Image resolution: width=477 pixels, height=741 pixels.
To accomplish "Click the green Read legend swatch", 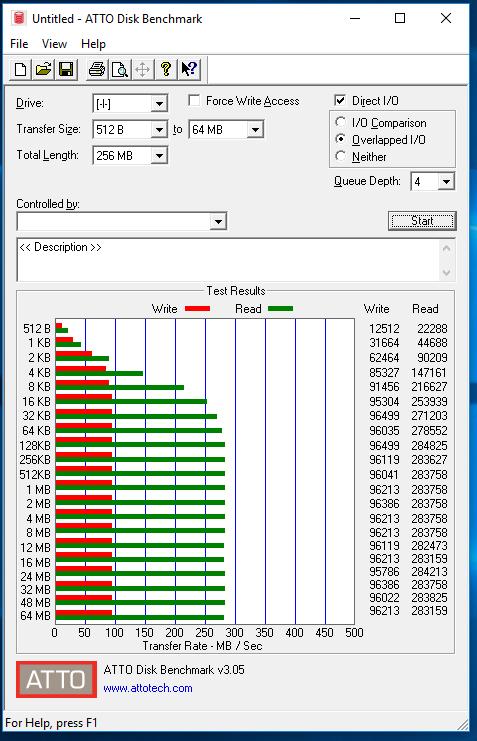I will 280,309.
